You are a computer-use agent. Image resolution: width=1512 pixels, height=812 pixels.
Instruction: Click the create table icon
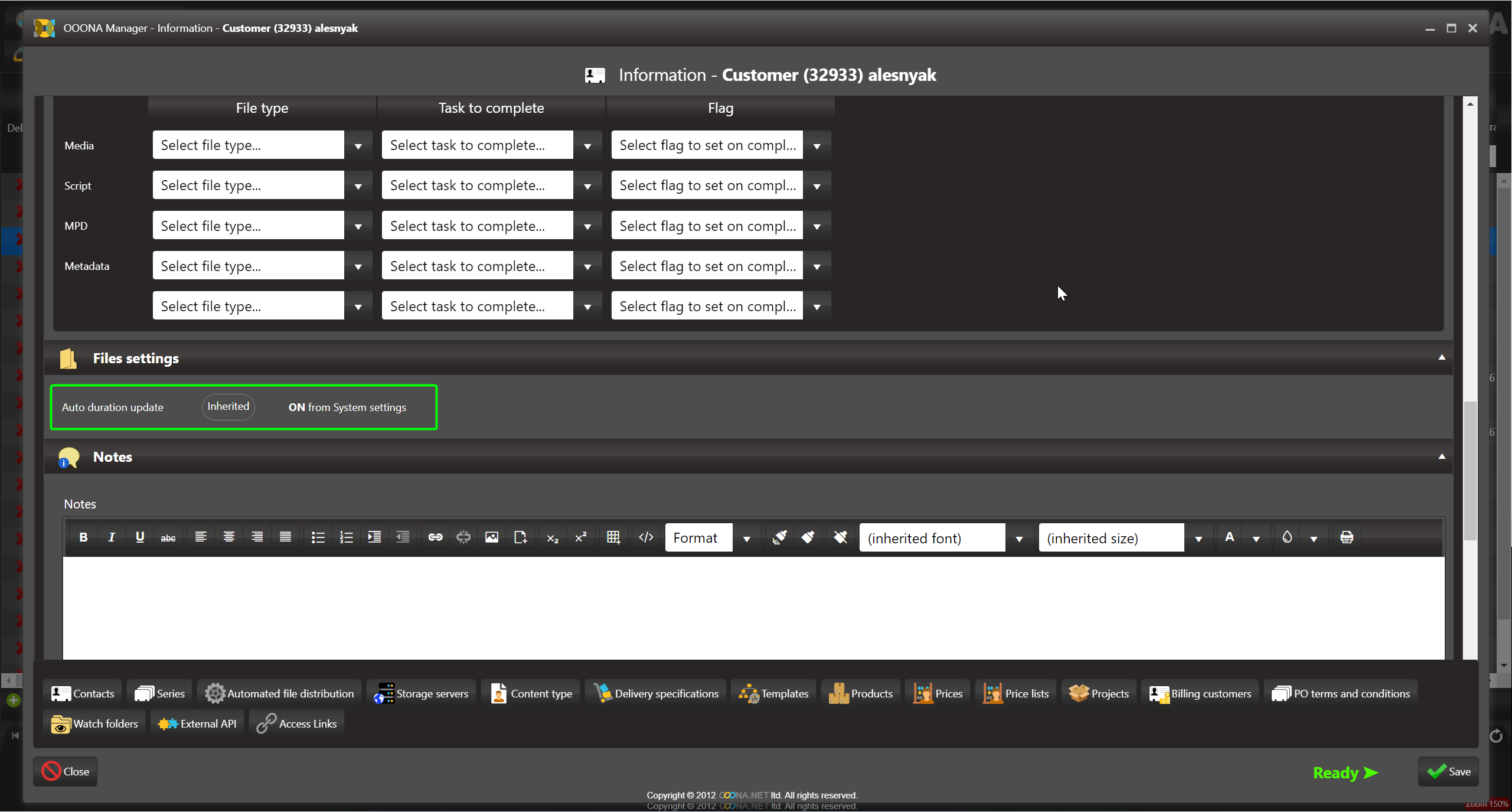(x=613, y=537)
